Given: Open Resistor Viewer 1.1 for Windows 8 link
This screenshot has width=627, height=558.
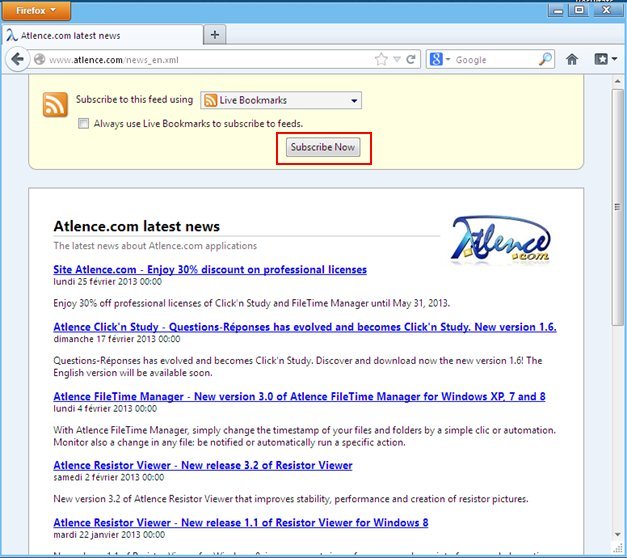Looking at the screenshot, I should coord(241,522).
